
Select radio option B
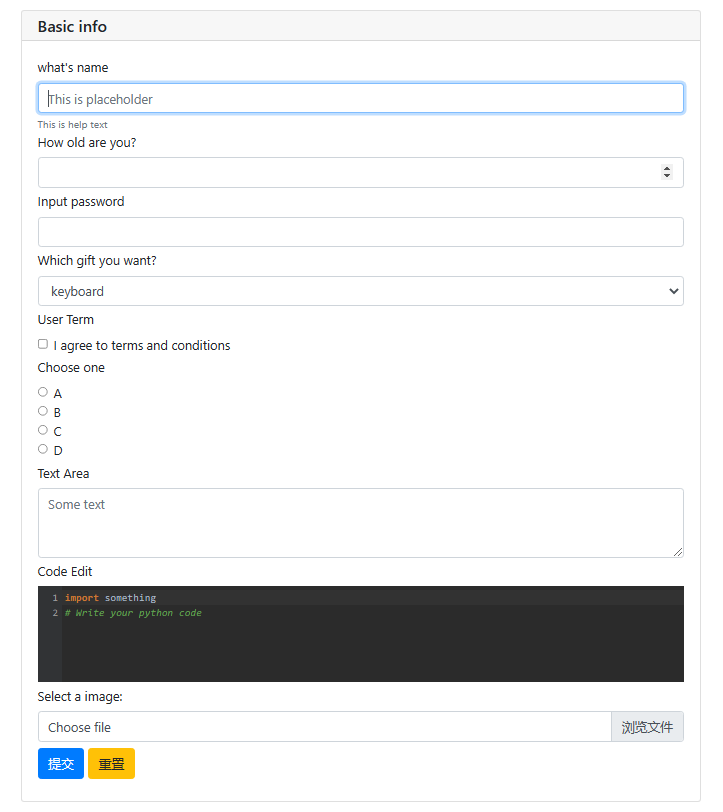point(43,411)
